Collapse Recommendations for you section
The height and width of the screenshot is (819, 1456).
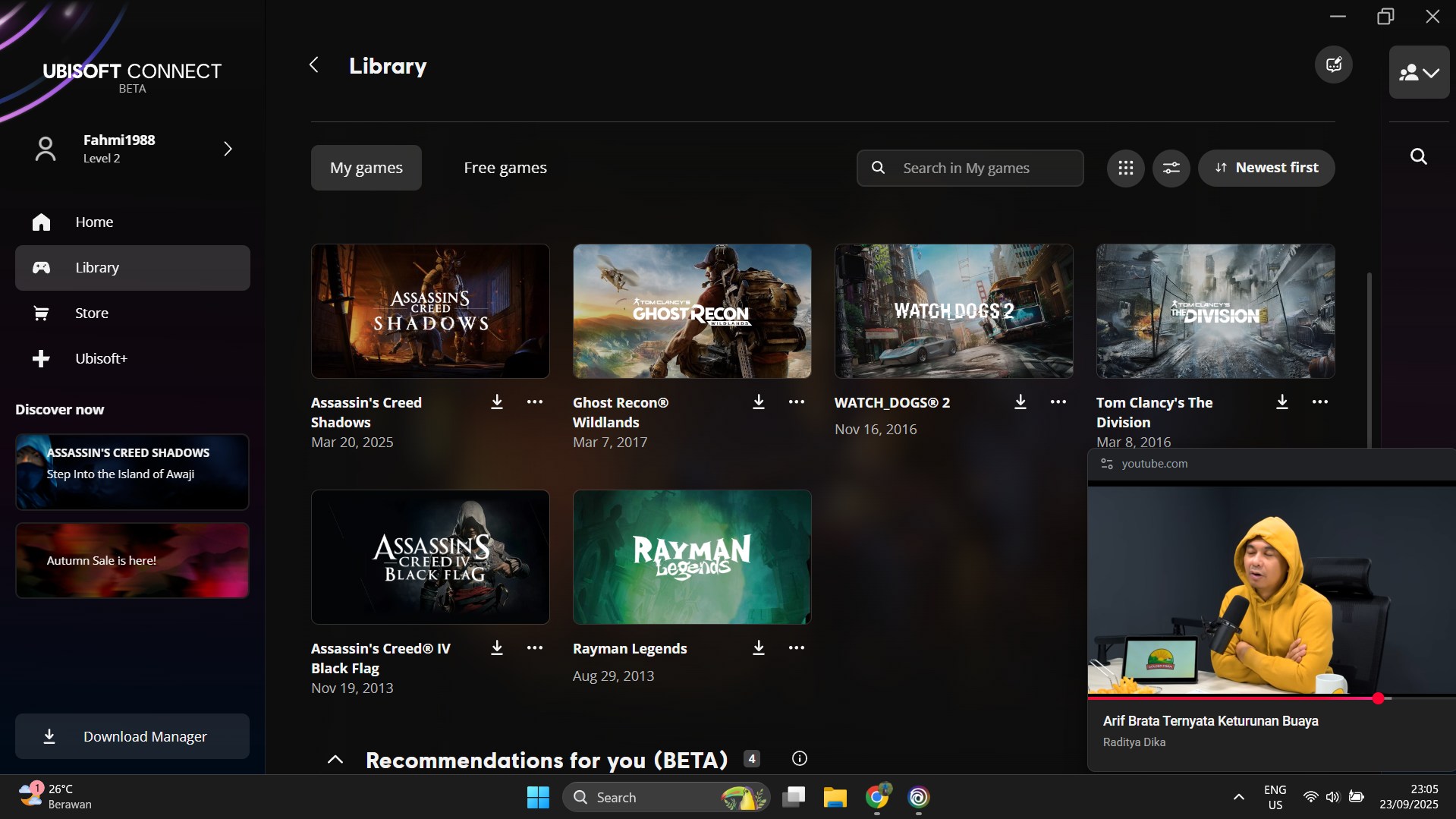[335, 760]
